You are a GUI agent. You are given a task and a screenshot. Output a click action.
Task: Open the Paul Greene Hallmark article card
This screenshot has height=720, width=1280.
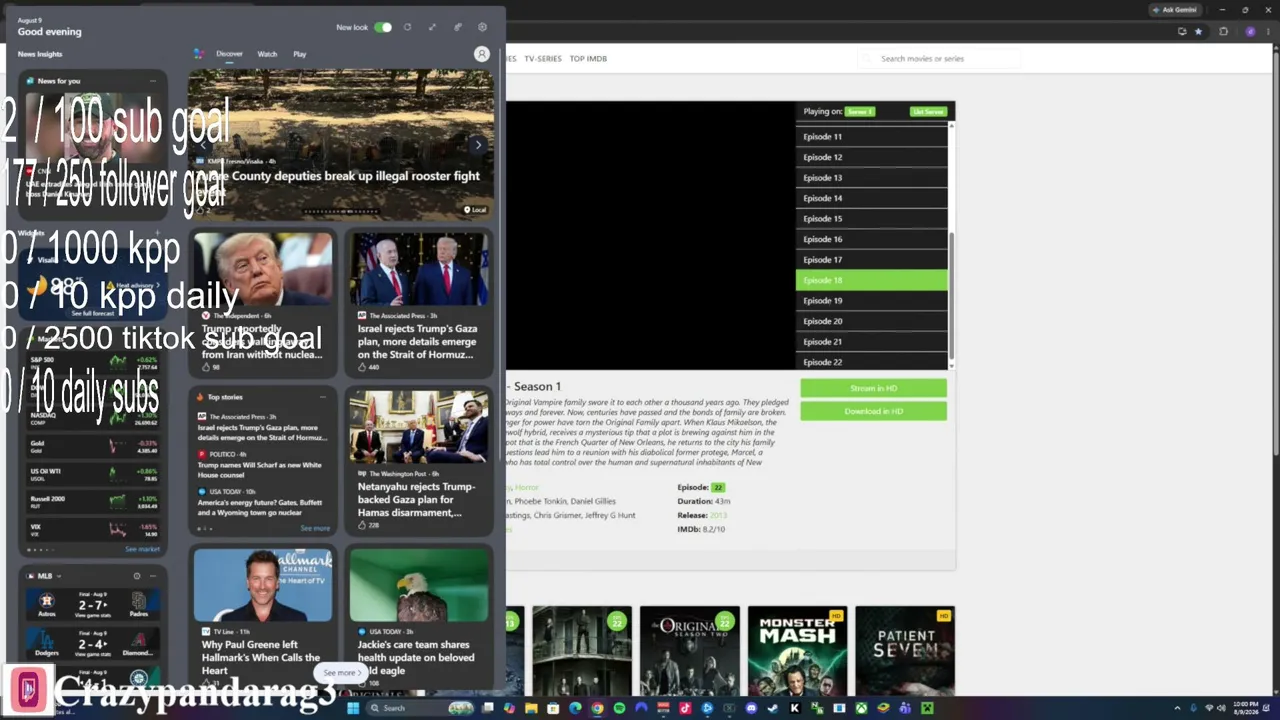point(263,618)
